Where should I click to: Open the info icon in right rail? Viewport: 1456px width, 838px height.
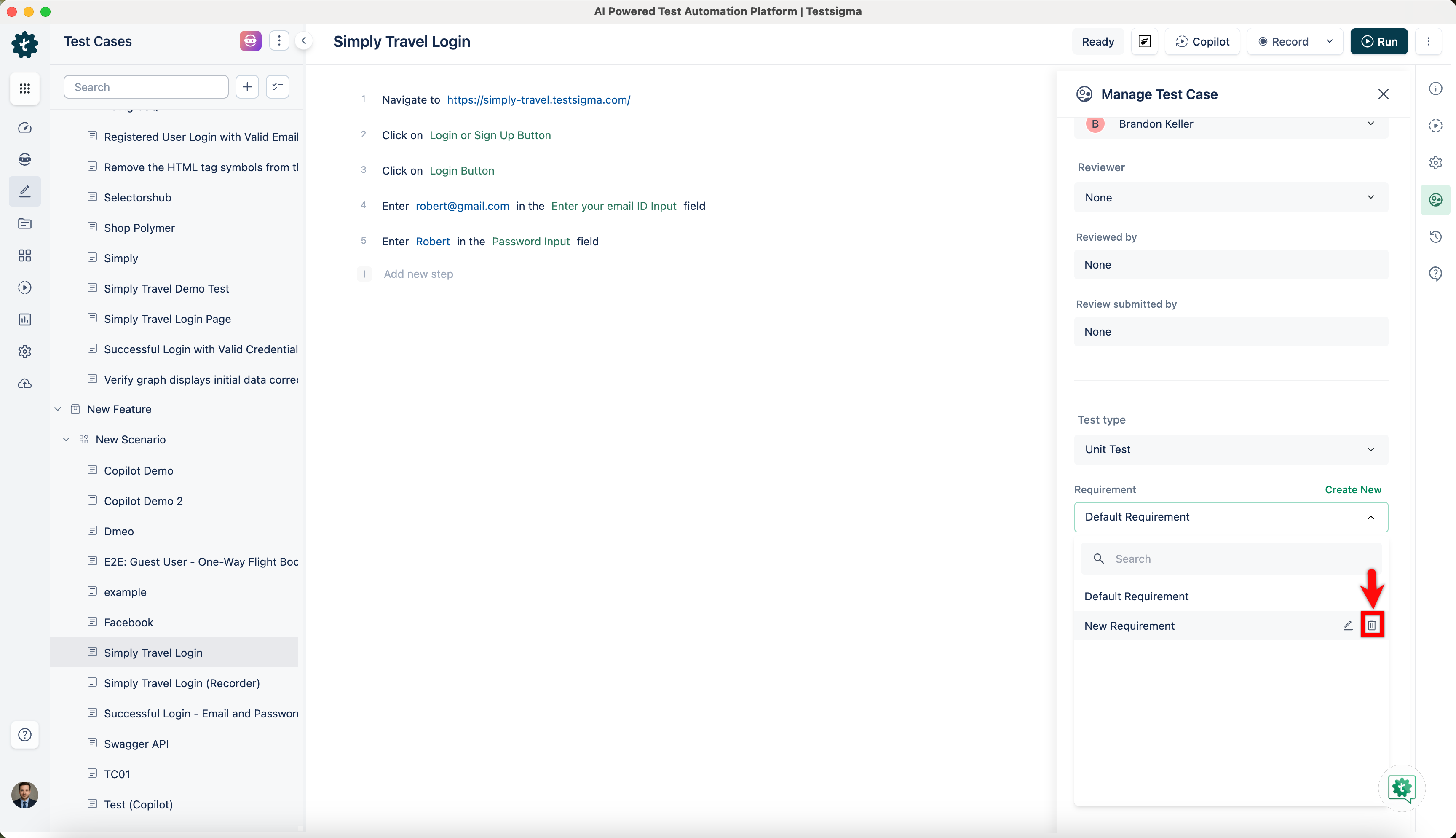pos(1436,89)
